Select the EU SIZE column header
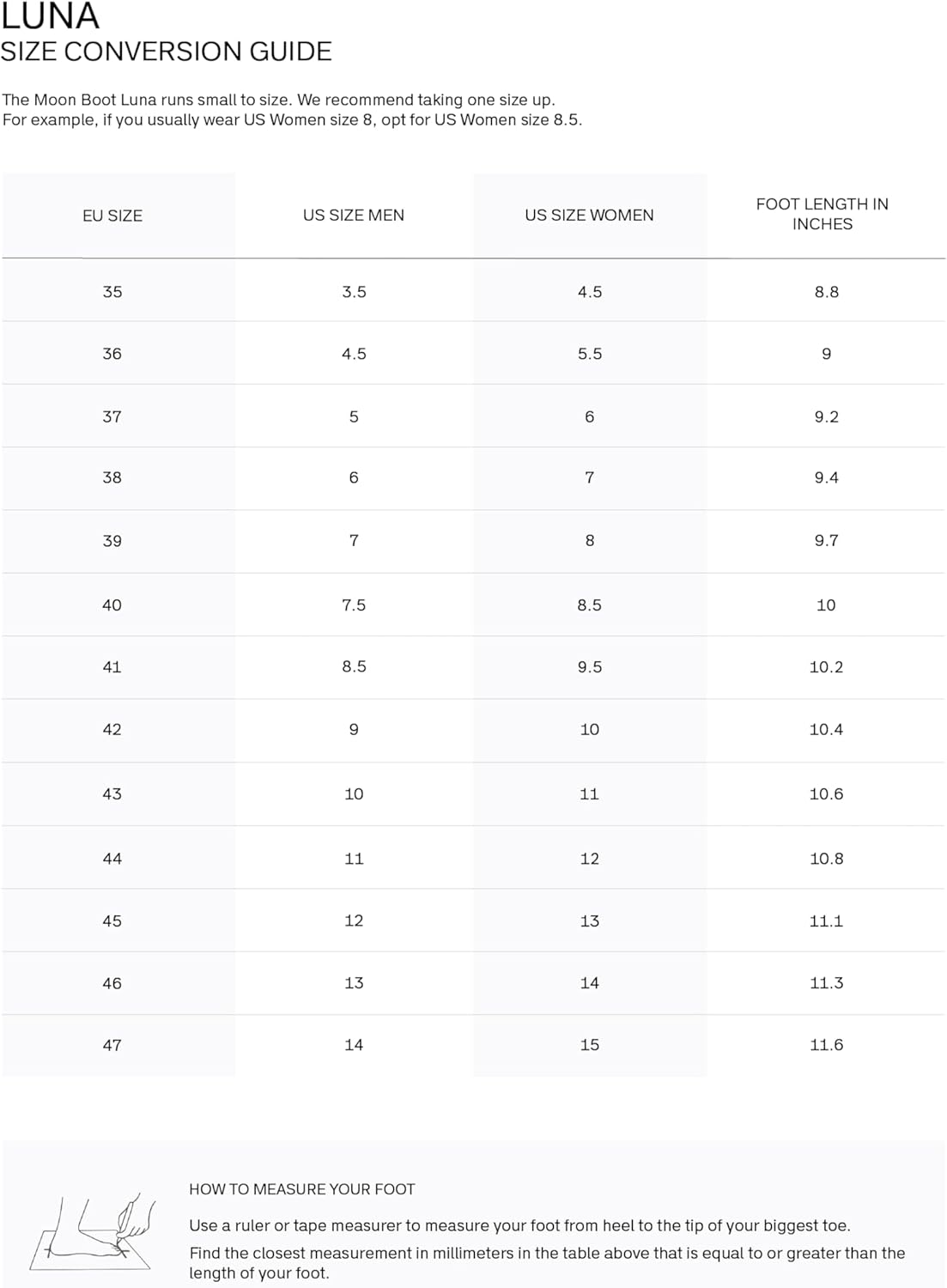The height and width of the screenshot is (1288, 947). point(112,216)
